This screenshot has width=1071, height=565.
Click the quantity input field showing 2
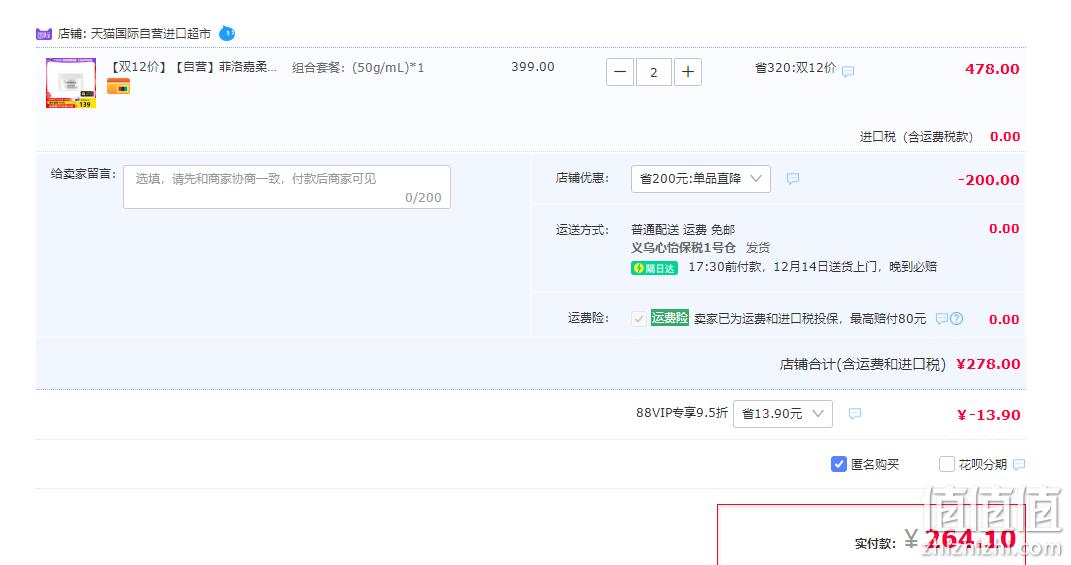654,72
